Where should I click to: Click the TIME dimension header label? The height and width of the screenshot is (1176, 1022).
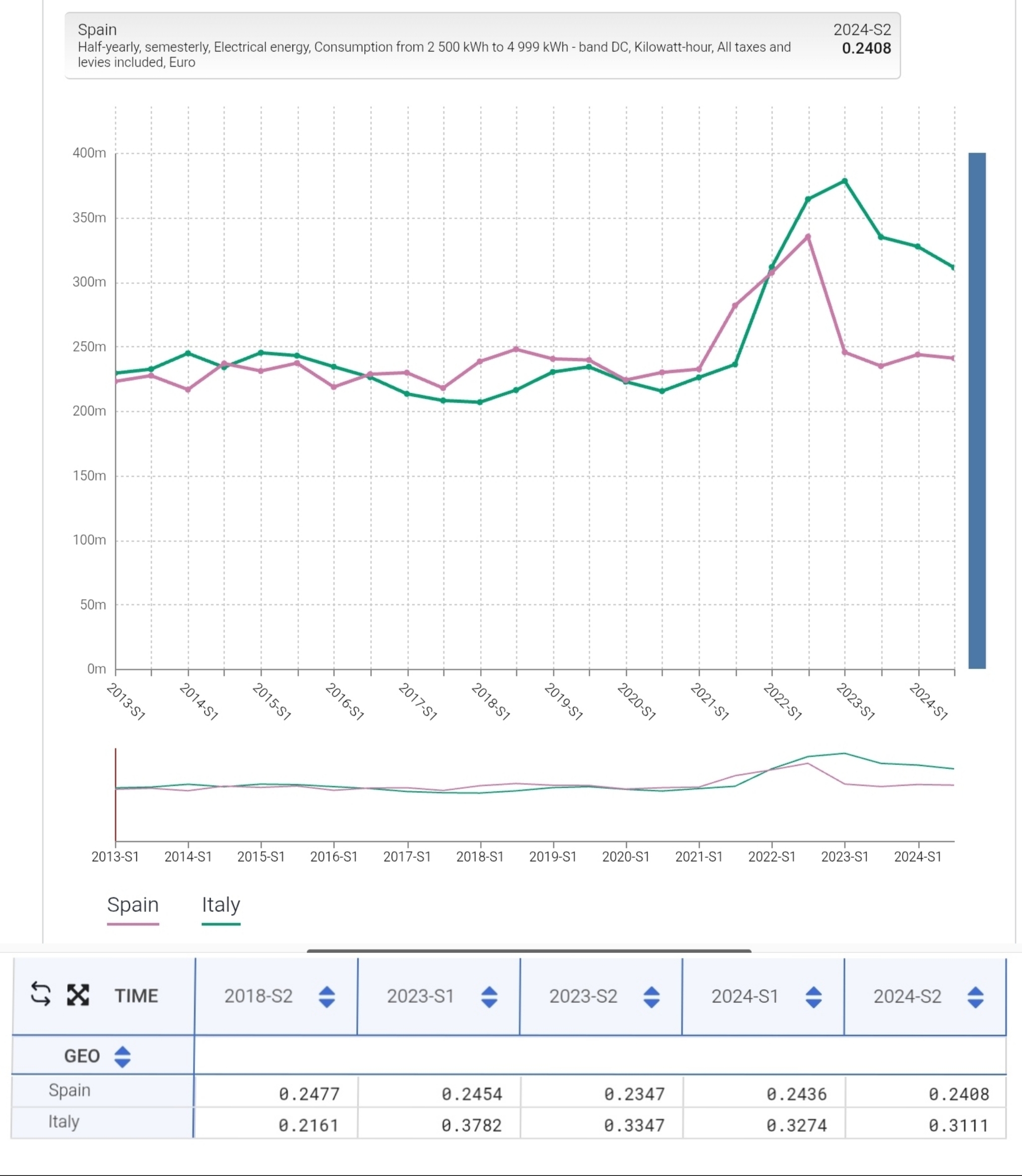point(136,996)
